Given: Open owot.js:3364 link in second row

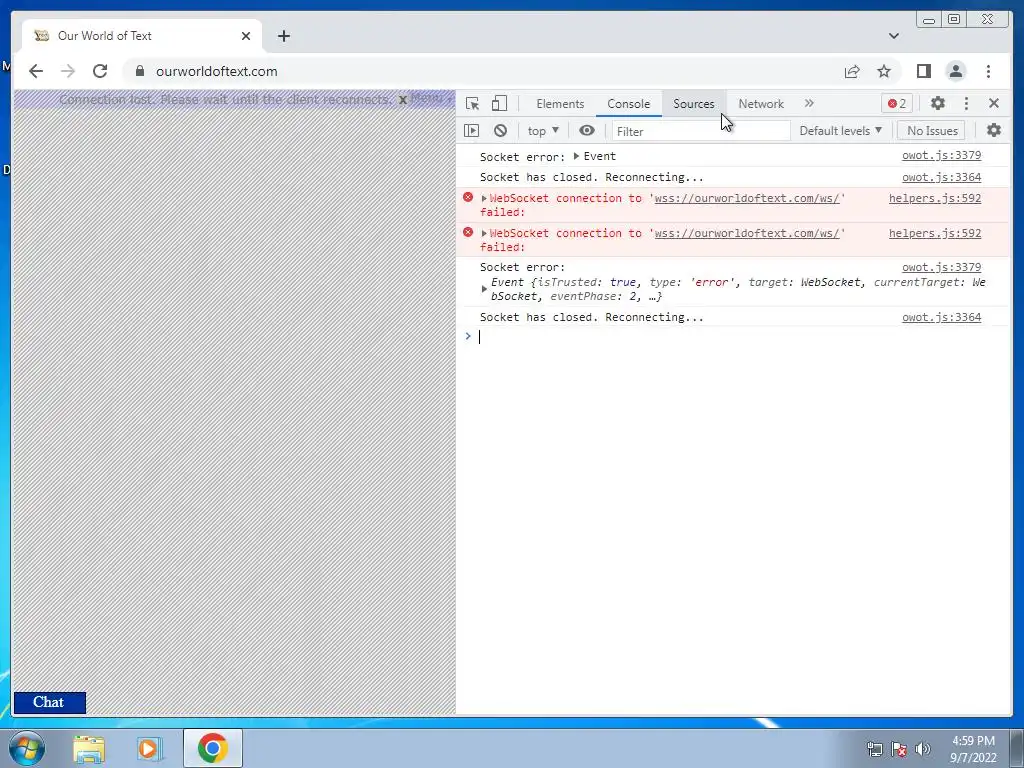Looking at the screenshot, I should [941, 177].
